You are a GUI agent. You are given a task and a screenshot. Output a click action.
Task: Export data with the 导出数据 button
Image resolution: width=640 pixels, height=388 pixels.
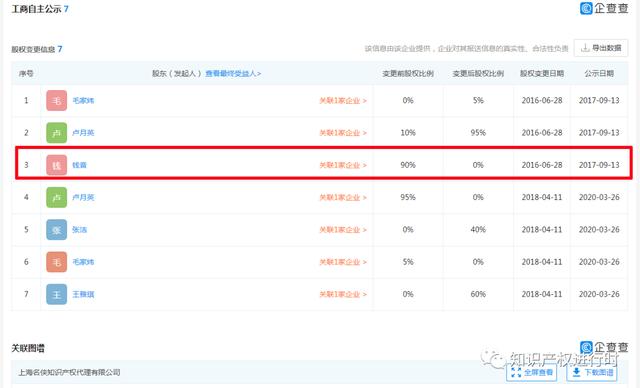click(601, 48)
